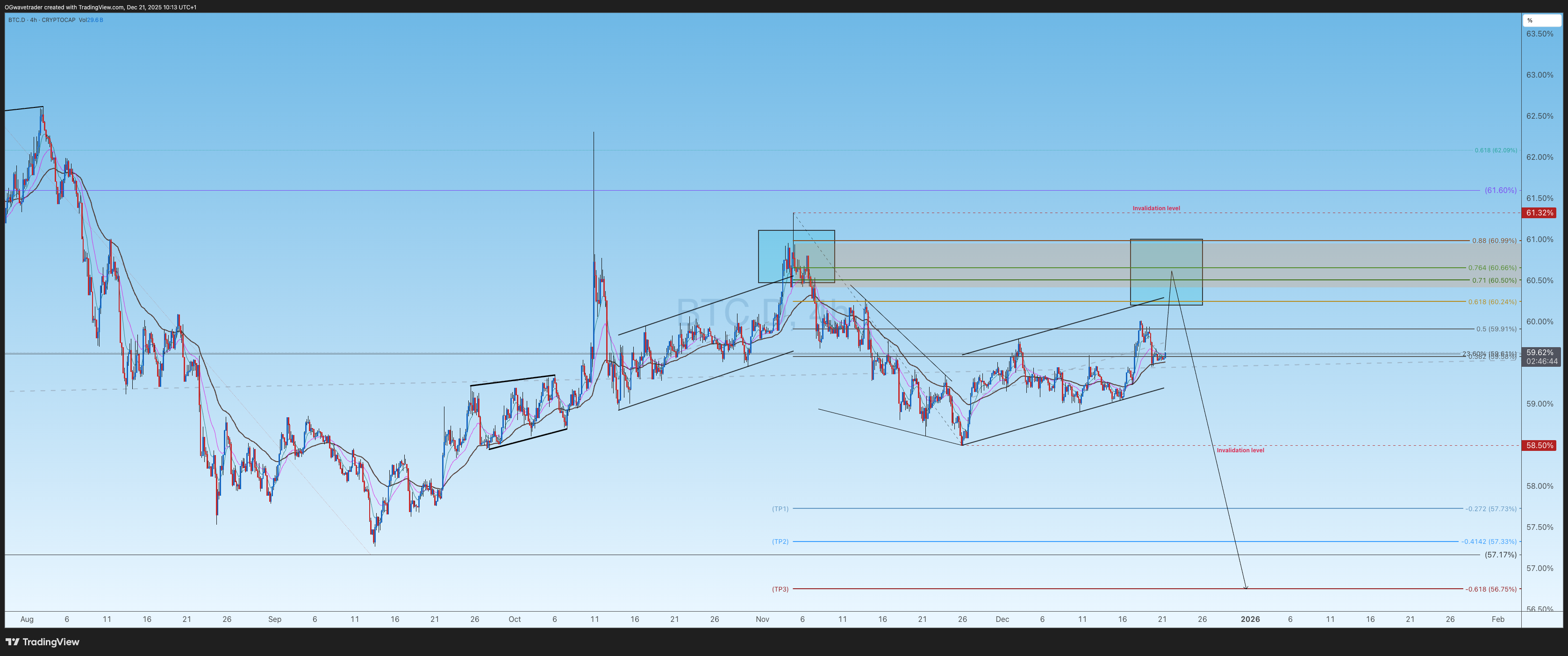Click the 57.50% price axis tick
This screenshot has height=656, width=1568.
1539,527
